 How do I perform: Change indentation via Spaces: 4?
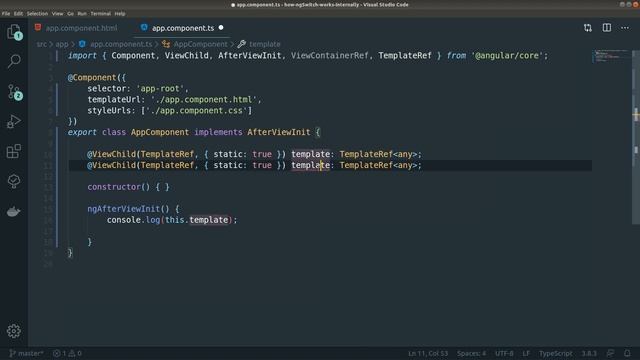(x=471, y=353)
